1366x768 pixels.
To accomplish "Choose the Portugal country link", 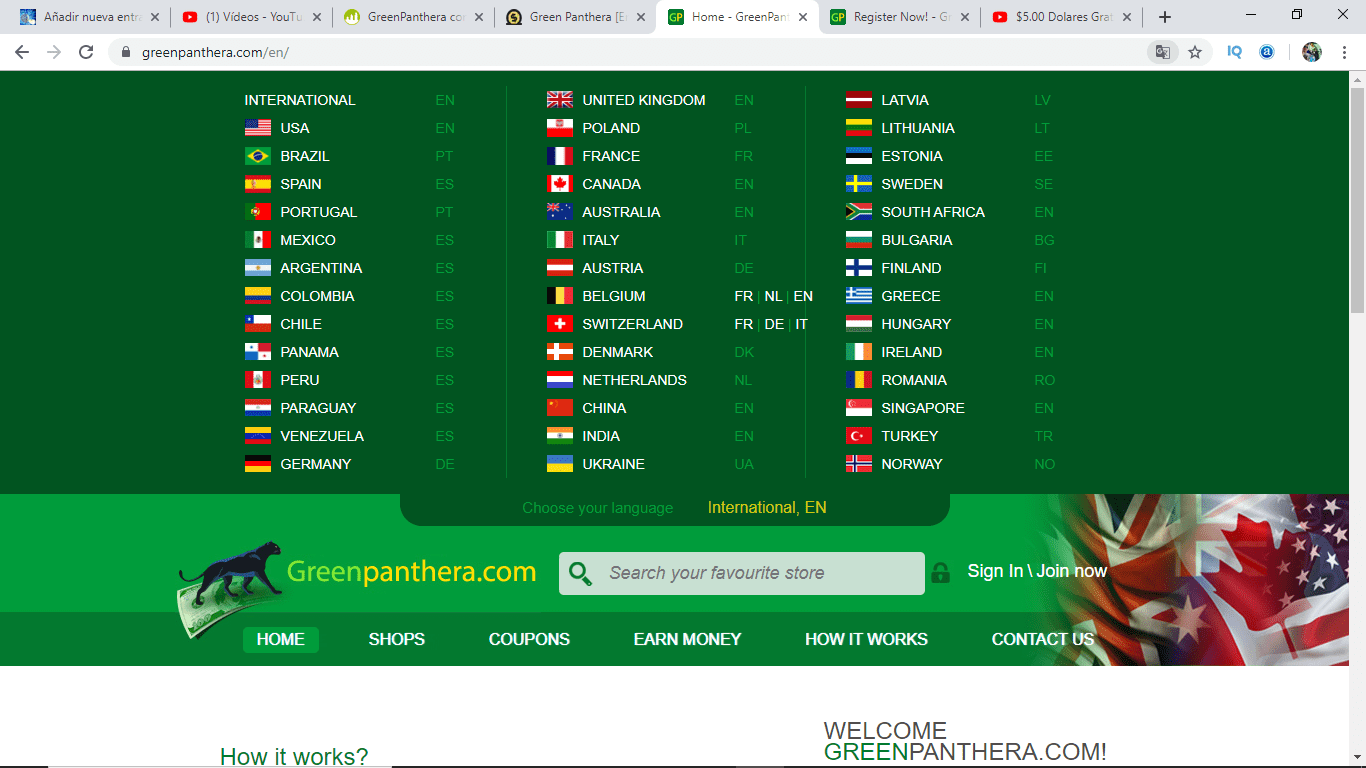I will coord(319,212).
